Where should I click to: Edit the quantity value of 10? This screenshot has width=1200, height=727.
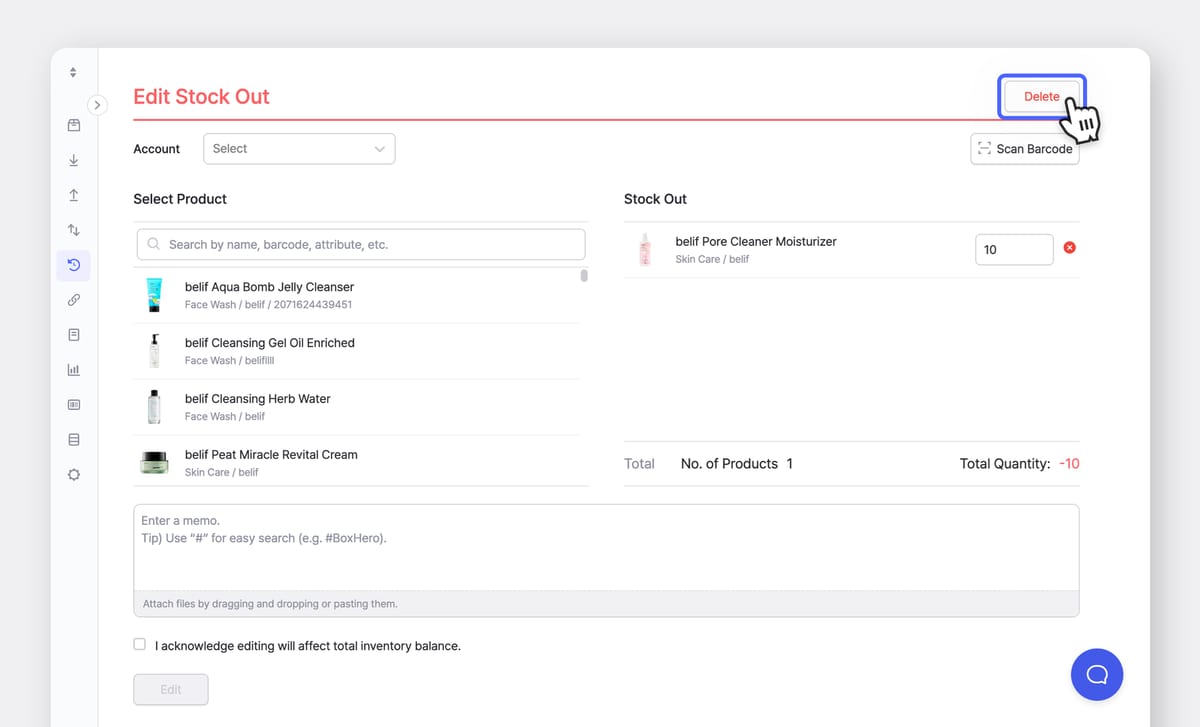1014,249
